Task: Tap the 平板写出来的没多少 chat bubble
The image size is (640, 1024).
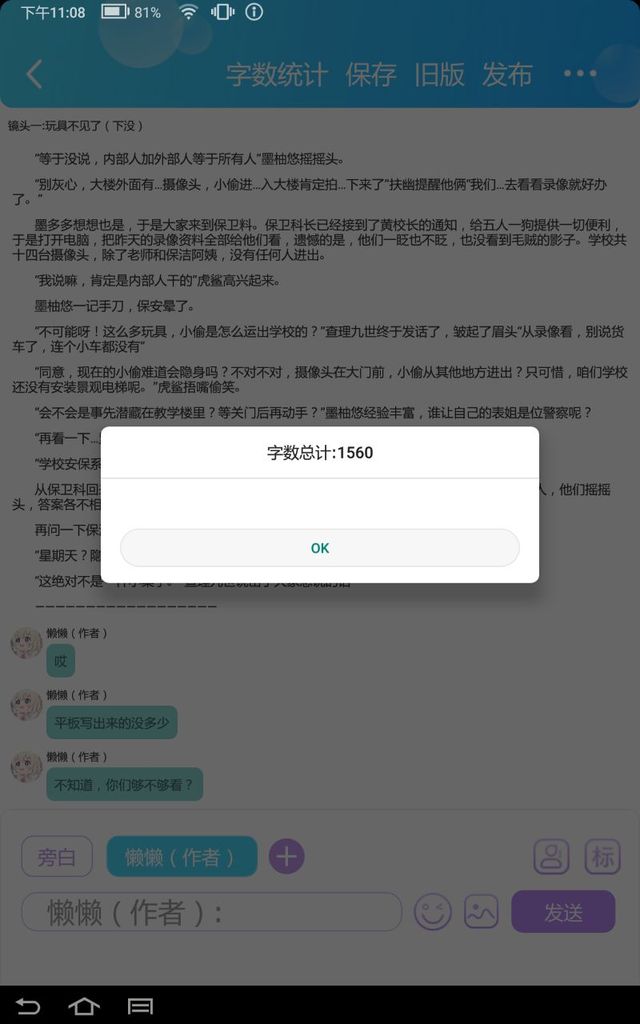Action: click(x=112, y=723)
